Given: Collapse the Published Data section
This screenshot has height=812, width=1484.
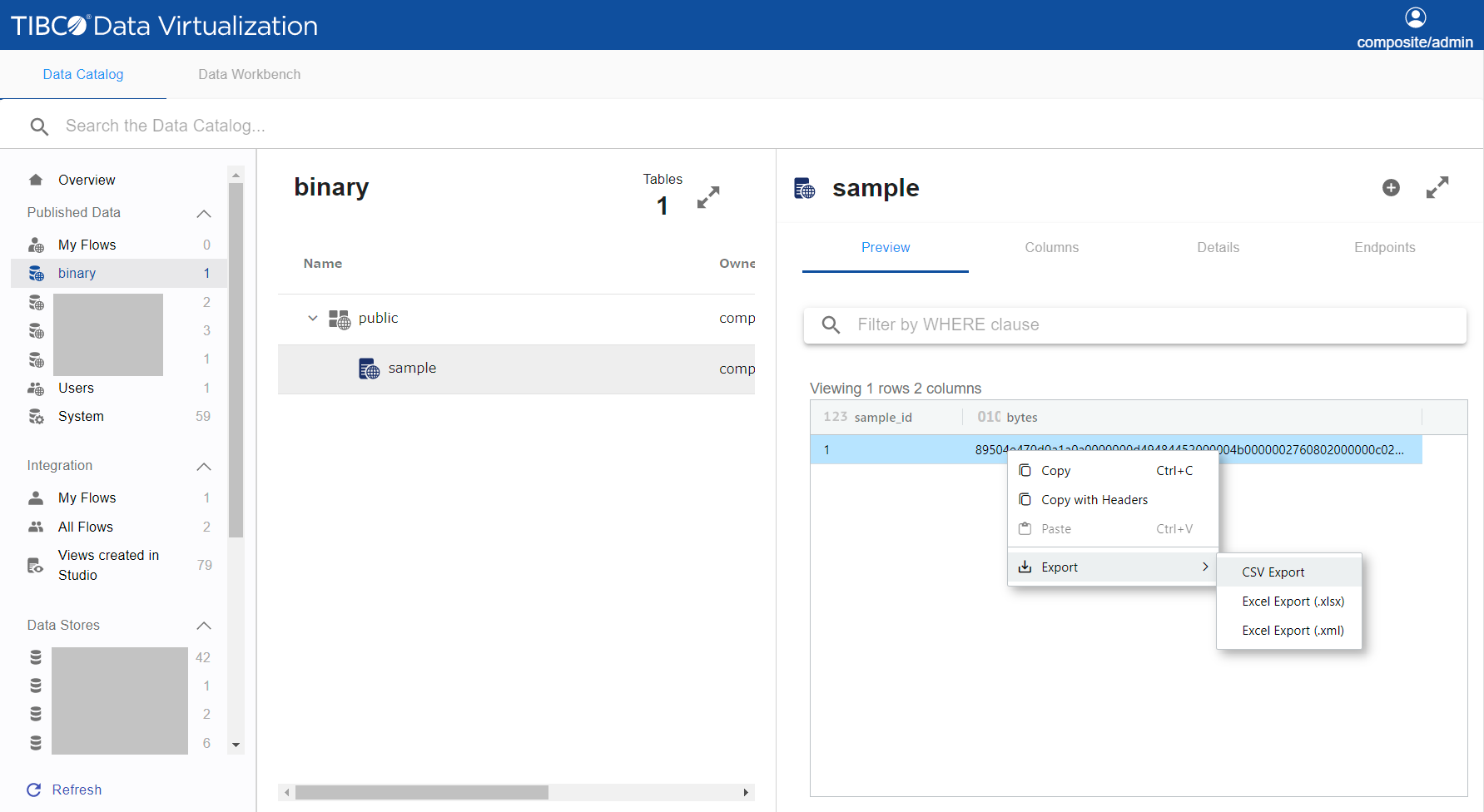Looking at the screenshot, I should point(204,213).
